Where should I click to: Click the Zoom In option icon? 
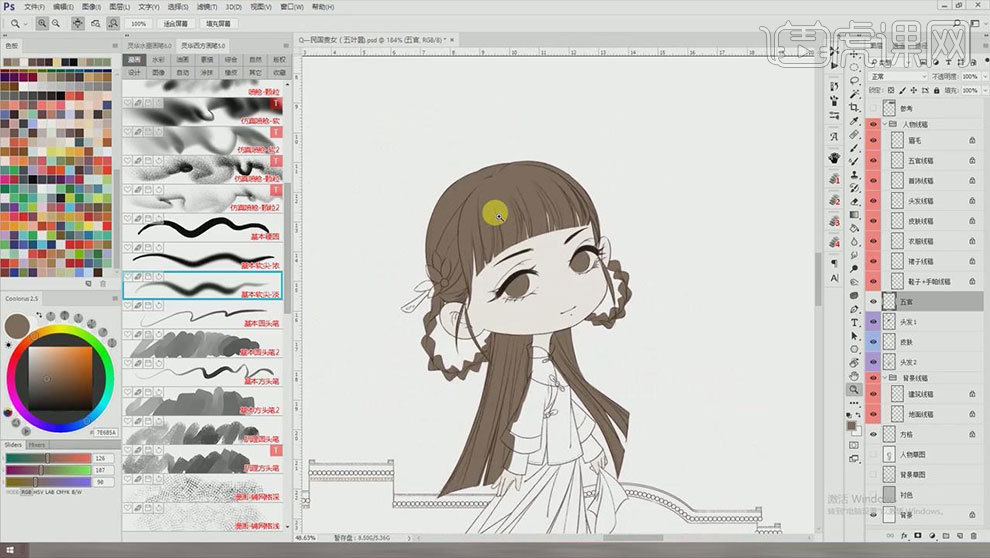[42, 23]
